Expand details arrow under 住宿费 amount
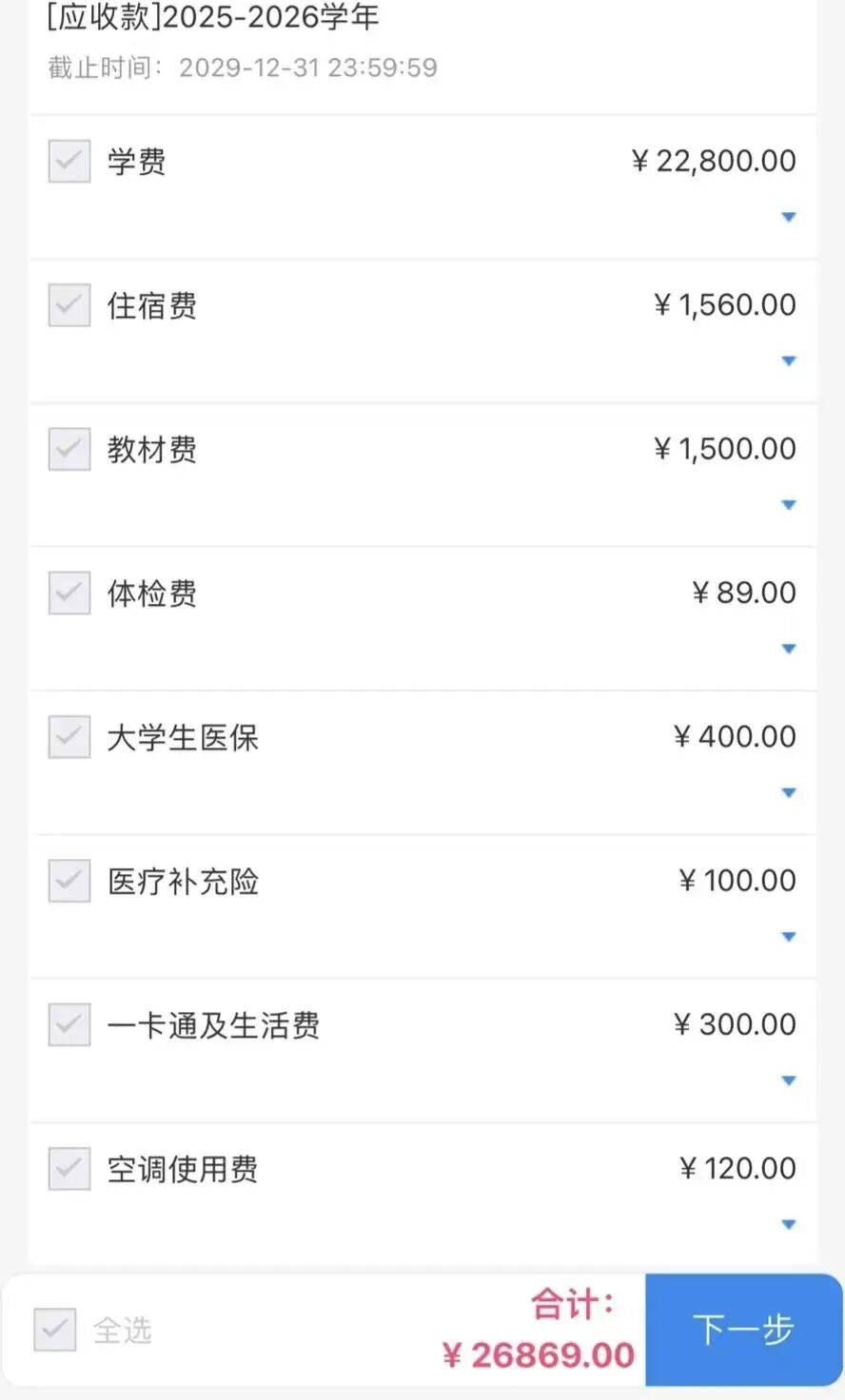Image resolution: width=845 pixels, height=1400 pixels. click(788, 361)
